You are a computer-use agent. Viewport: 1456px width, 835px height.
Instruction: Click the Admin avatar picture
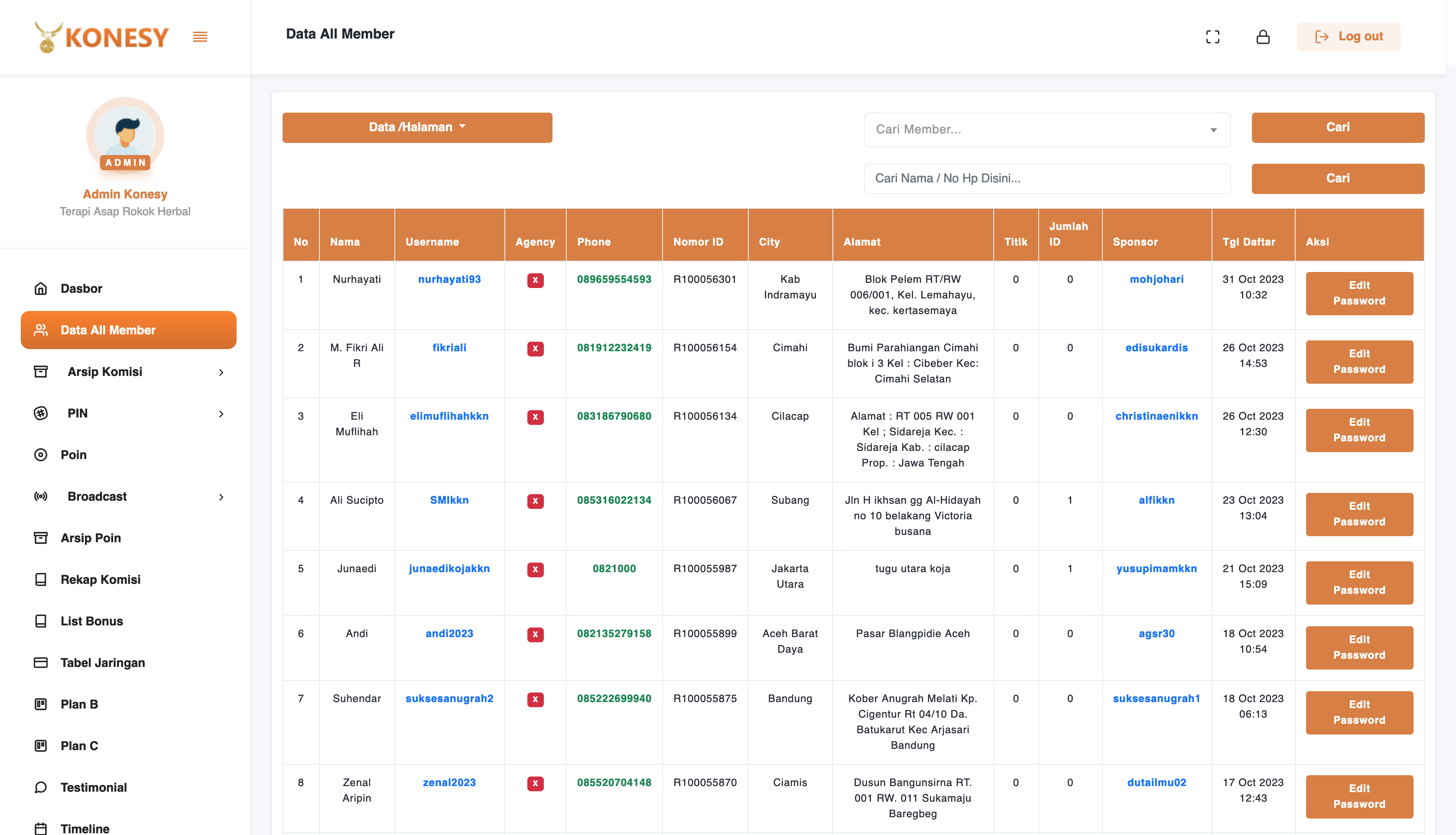coord(125,136)
